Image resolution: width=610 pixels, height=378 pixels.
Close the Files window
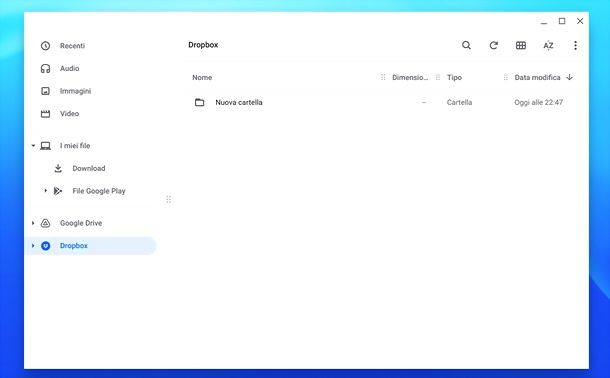click(x=580, y=21)
